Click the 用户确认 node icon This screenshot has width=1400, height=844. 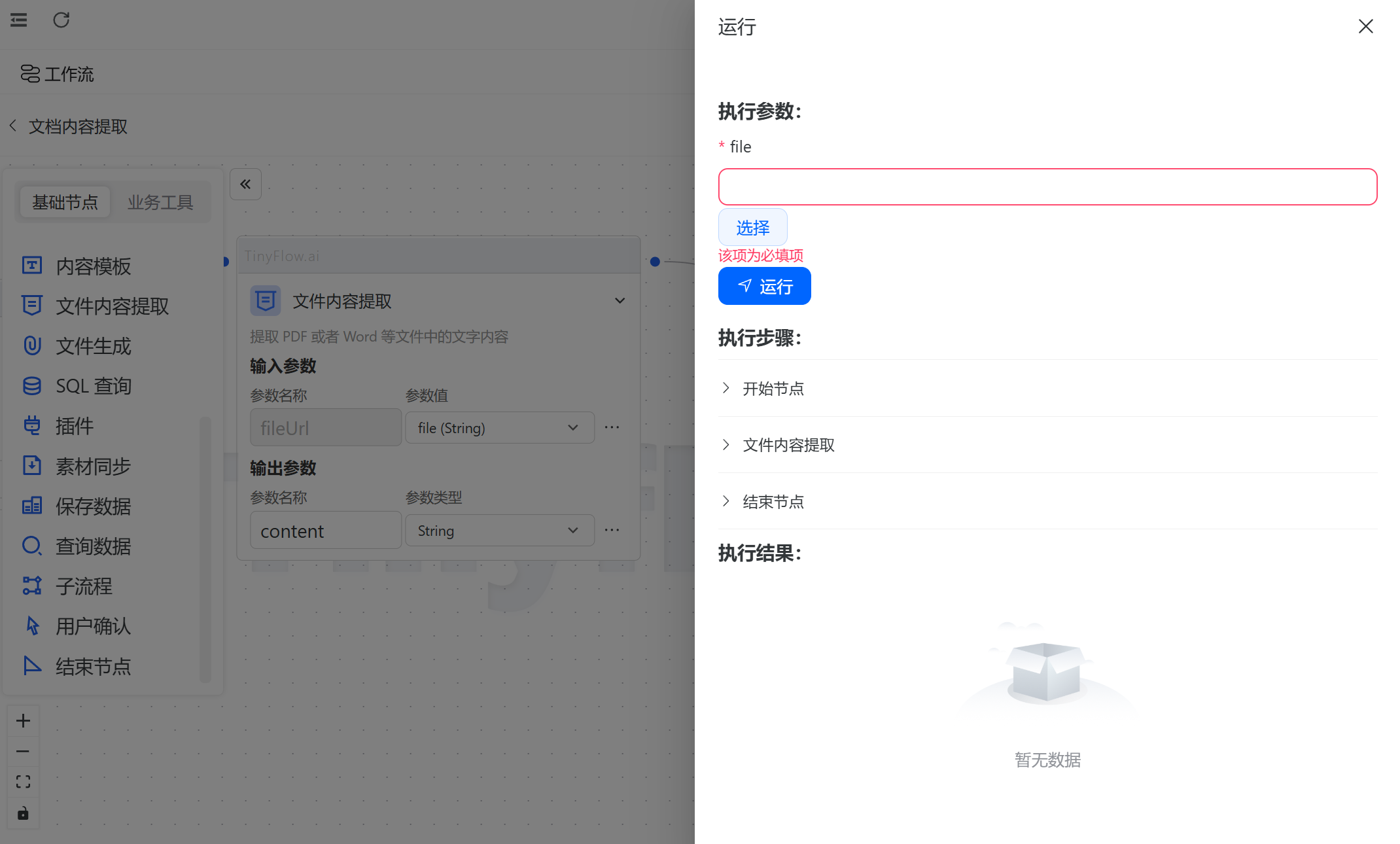click(x=32, y=626)
